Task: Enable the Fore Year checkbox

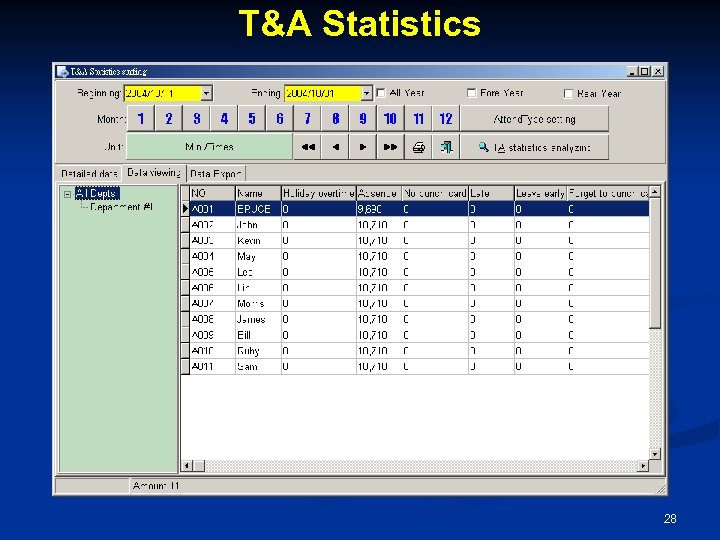Action: (x=472, y=93)
